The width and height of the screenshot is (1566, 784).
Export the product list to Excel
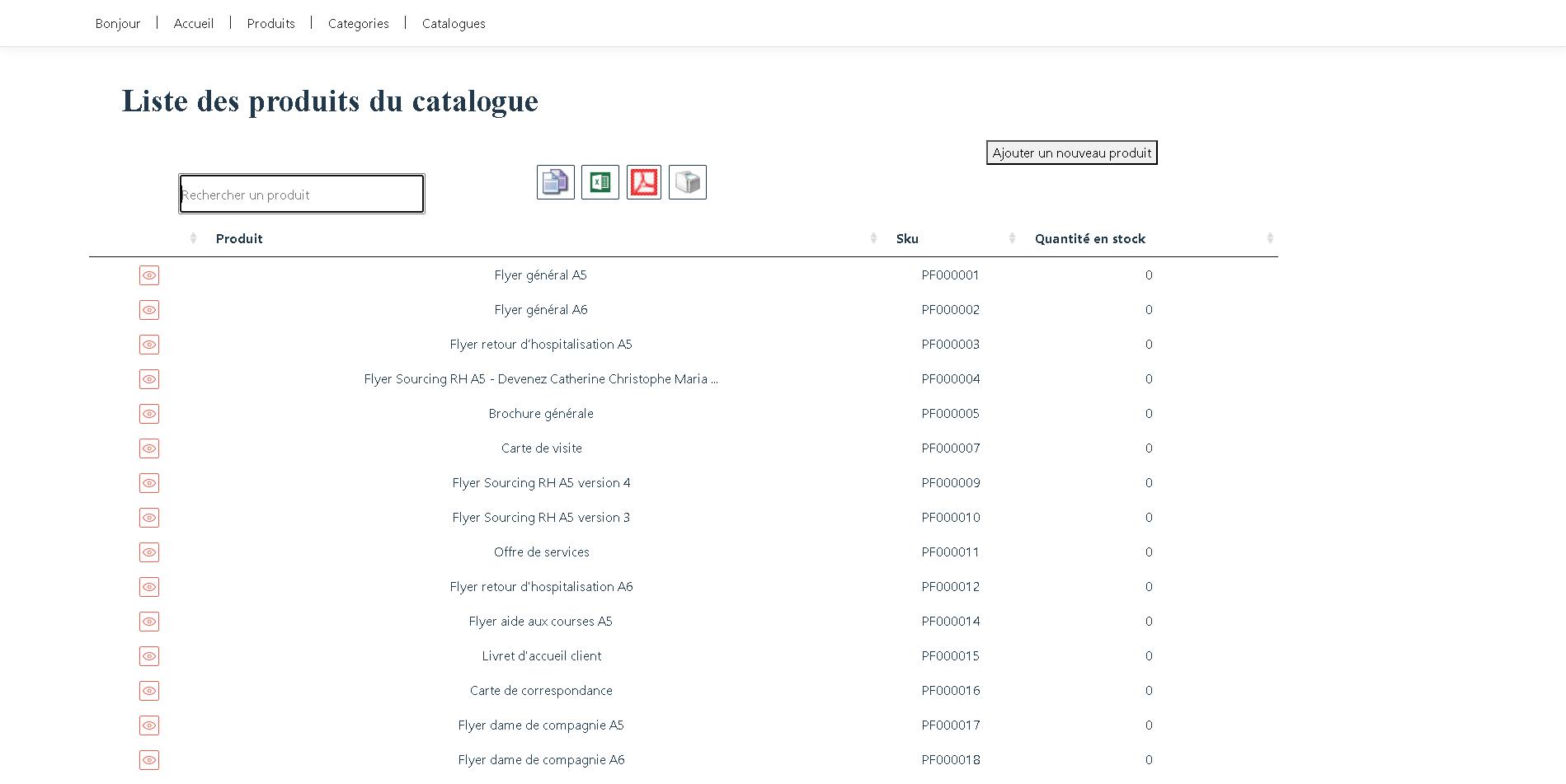tap(600, 182)
